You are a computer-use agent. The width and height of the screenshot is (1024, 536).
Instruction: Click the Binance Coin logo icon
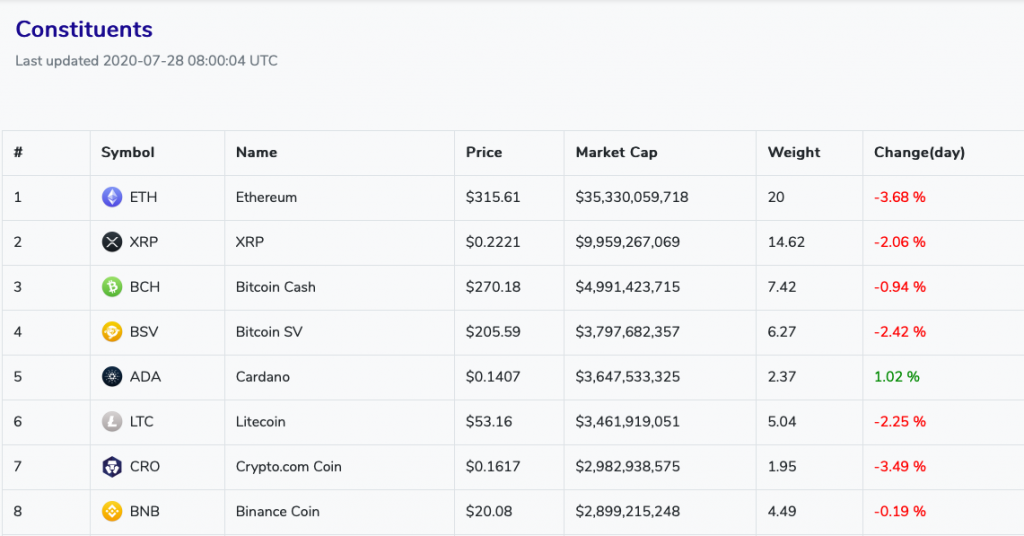click(x=112, y=511)
